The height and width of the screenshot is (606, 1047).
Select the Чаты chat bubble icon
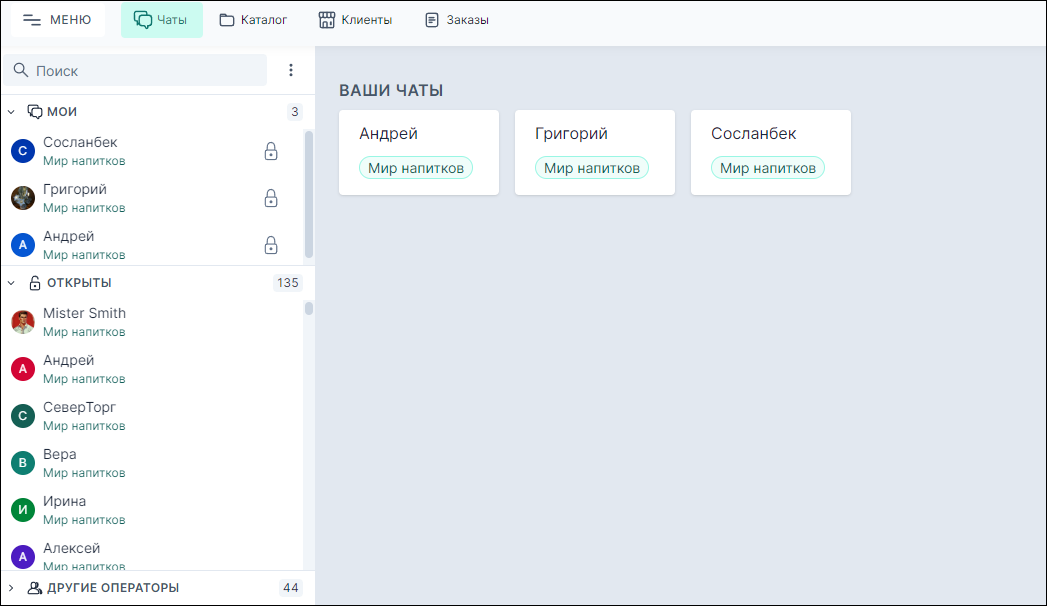tap(141, 19)
